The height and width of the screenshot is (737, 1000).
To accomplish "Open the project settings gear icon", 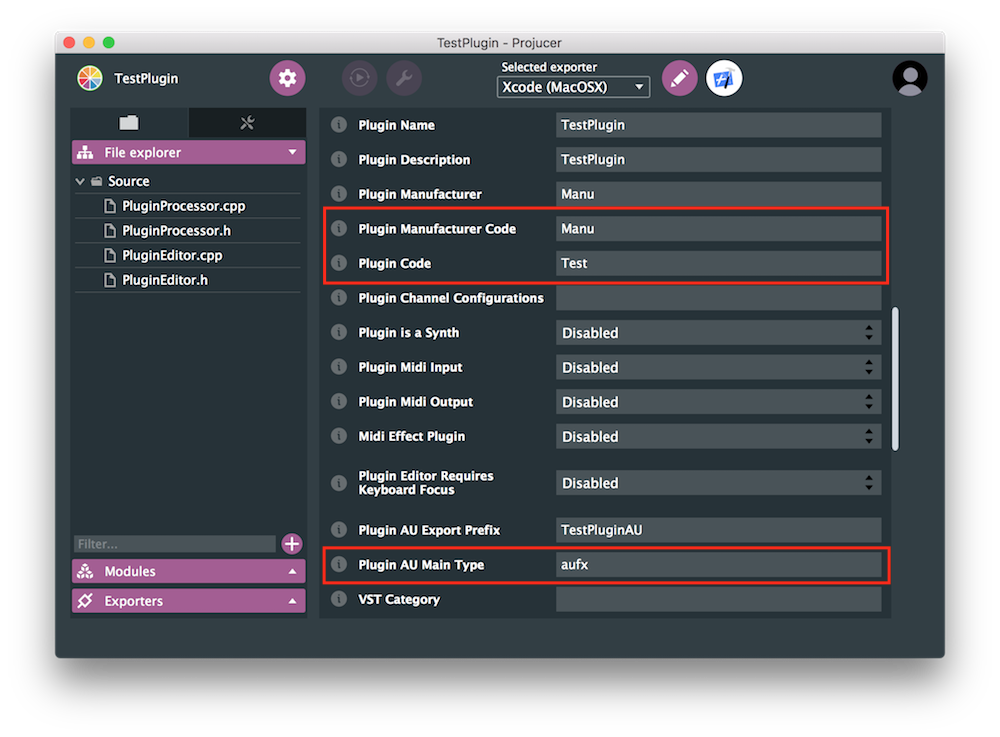I will tap(287, 78).
